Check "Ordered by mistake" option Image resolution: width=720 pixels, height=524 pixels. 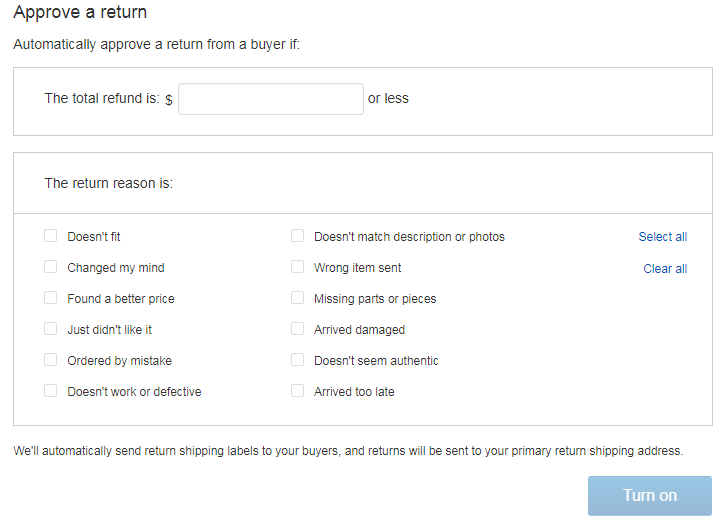click(50, 360)
